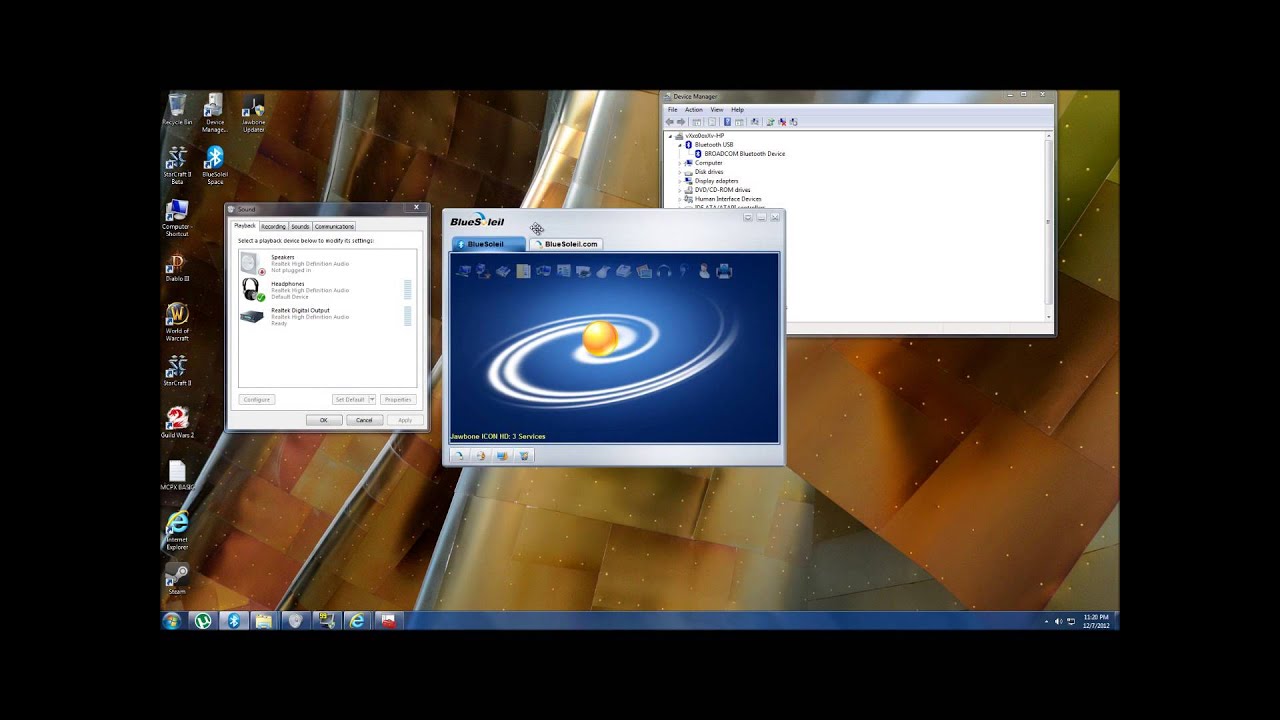The height and width of the screenshot is (720, 1280).
Task: Open the Action menu in Device Manager
Action: click(x=693, y=109)
